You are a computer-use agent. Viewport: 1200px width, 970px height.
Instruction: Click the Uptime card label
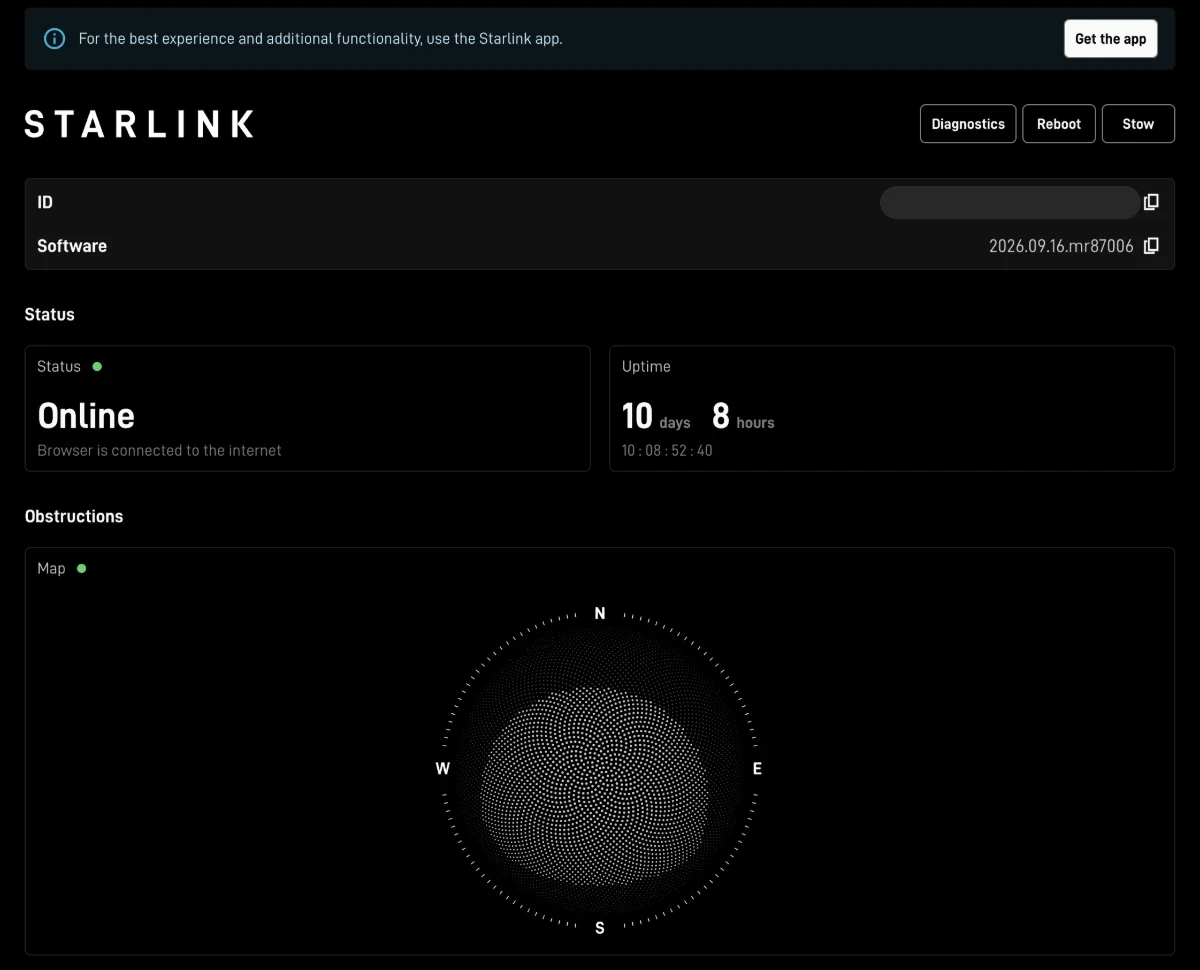tap(646, 366)
